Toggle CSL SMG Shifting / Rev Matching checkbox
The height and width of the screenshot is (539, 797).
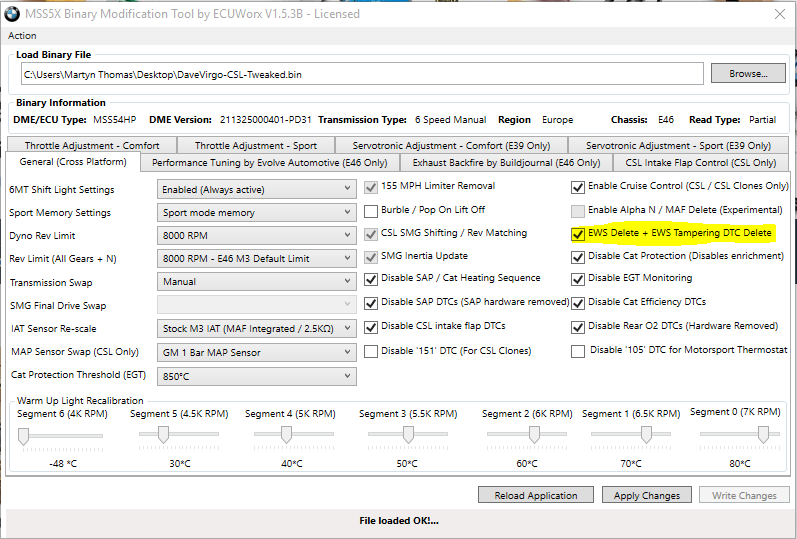coord(371,234)
